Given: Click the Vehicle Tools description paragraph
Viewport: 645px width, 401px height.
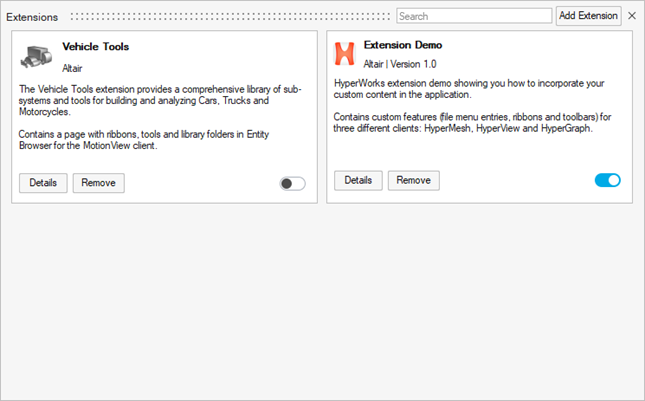Looking at the screenshot, I should point(160,100).
